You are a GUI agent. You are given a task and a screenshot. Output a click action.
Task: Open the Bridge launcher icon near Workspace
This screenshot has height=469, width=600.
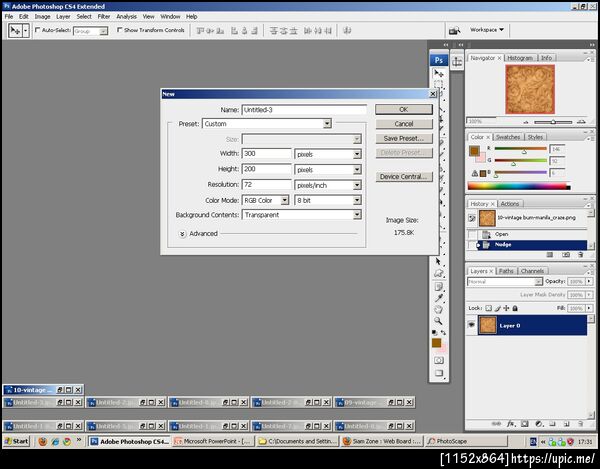(x=454, y=30)
